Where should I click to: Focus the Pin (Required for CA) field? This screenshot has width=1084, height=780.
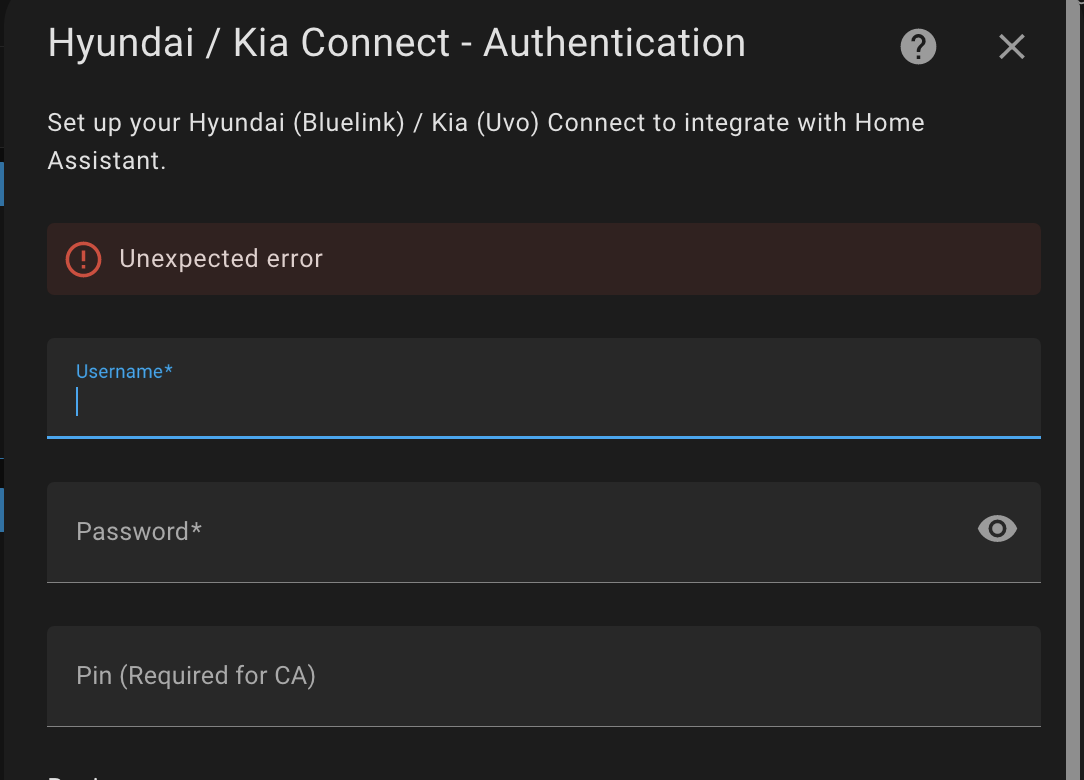[x=544, y=676]
